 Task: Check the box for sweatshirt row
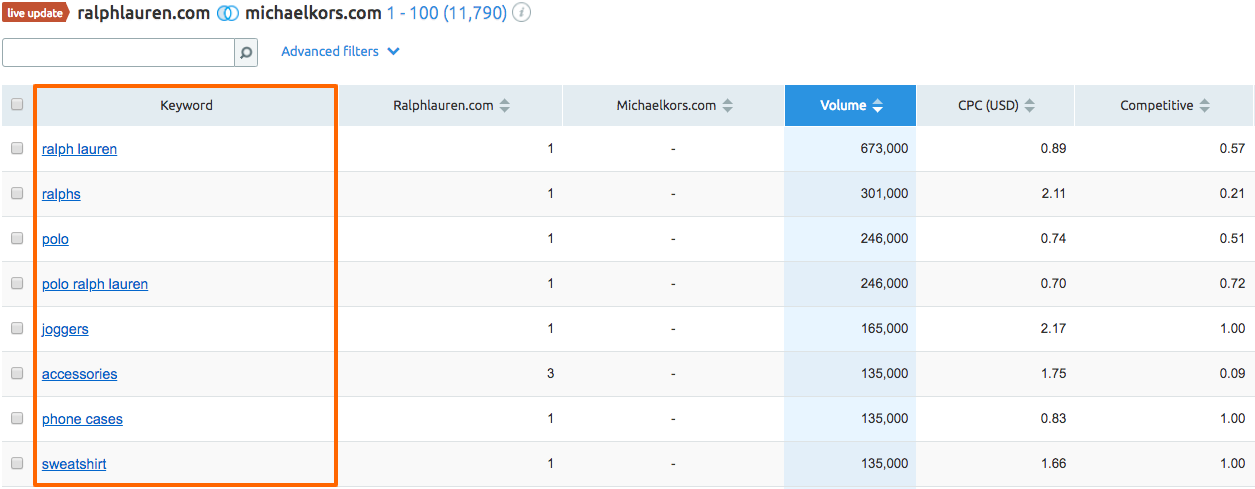point(17,463)
